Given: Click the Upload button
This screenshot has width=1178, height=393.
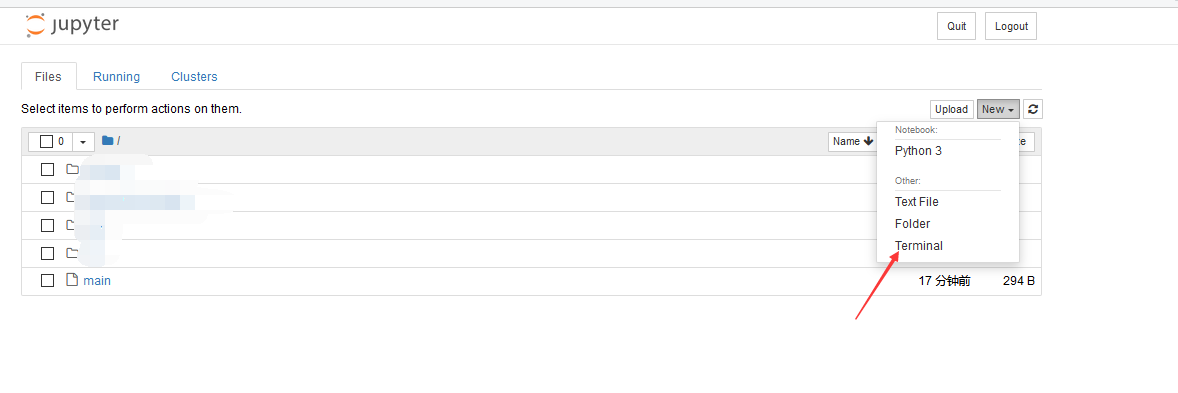Looking at the screenshot, I should tap(951, 109).
